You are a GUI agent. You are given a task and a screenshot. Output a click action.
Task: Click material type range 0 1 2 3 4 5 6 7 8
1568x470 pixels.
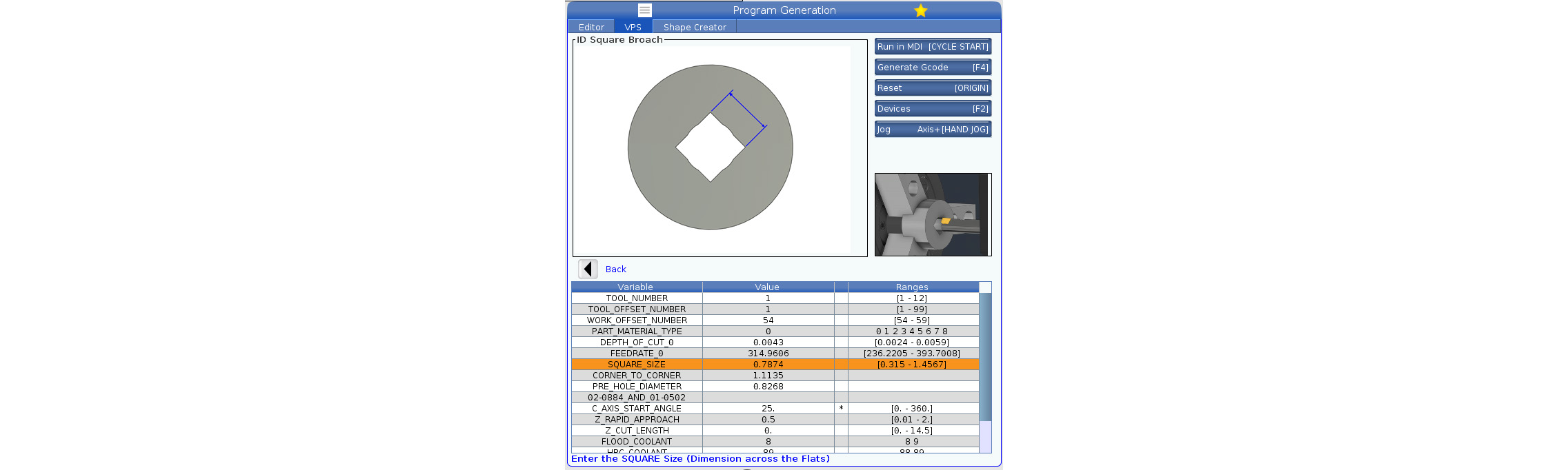tap(913, 331)
